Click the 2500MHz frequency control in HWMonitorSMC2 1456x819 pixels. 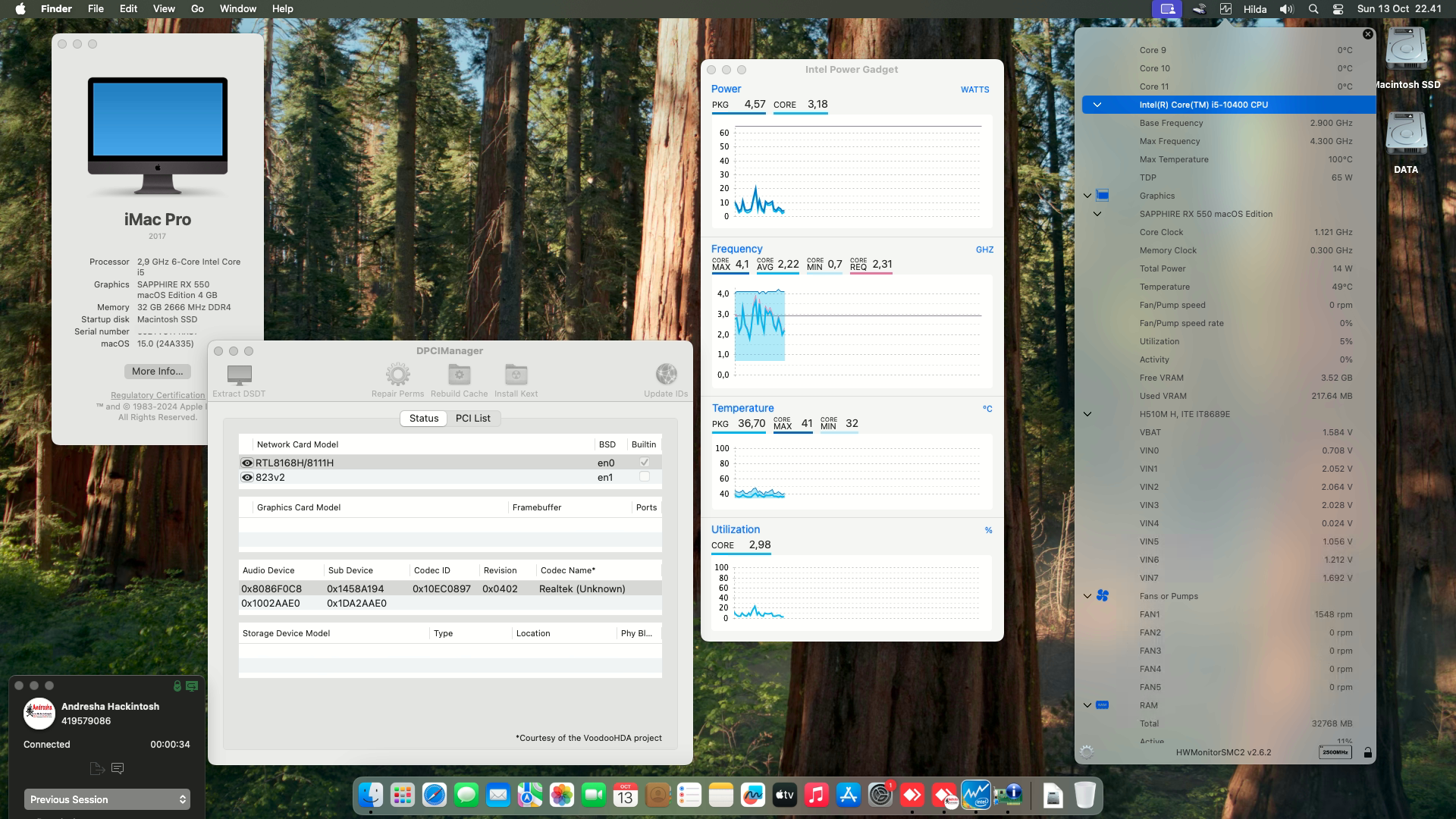coord(1334,752)
